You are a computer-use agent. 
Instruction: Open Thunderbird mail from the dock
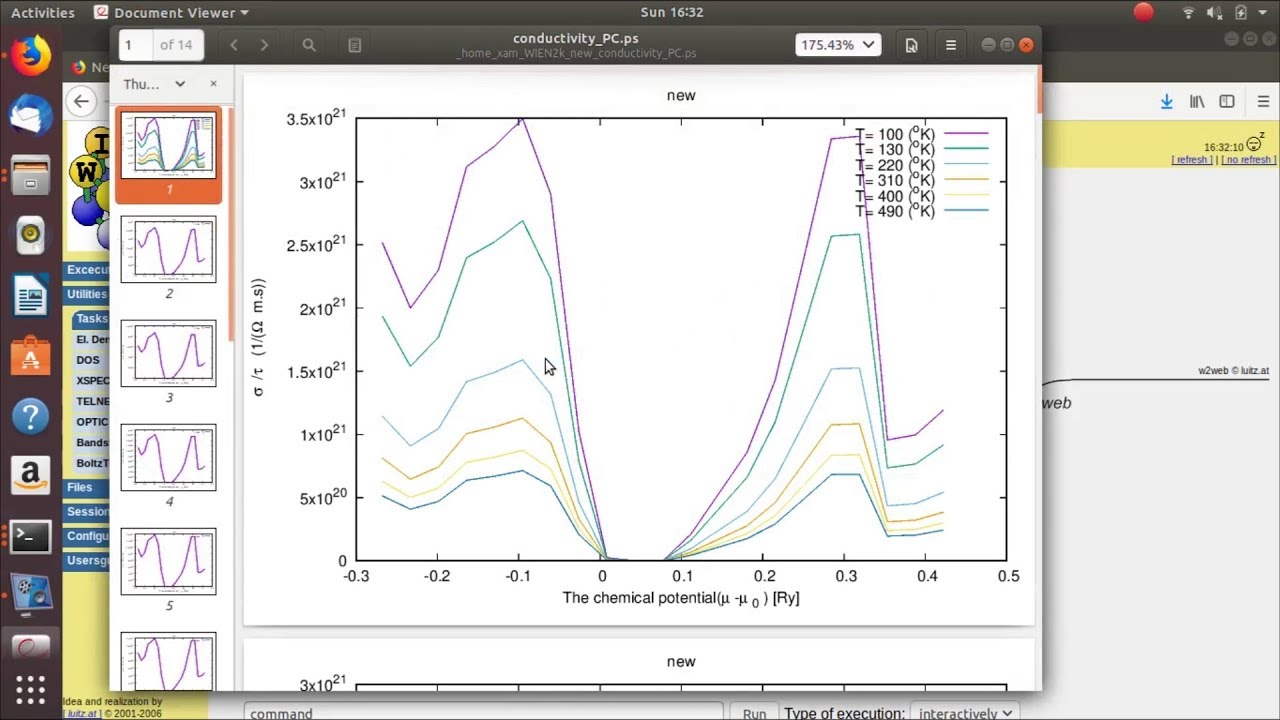[30, 115]
